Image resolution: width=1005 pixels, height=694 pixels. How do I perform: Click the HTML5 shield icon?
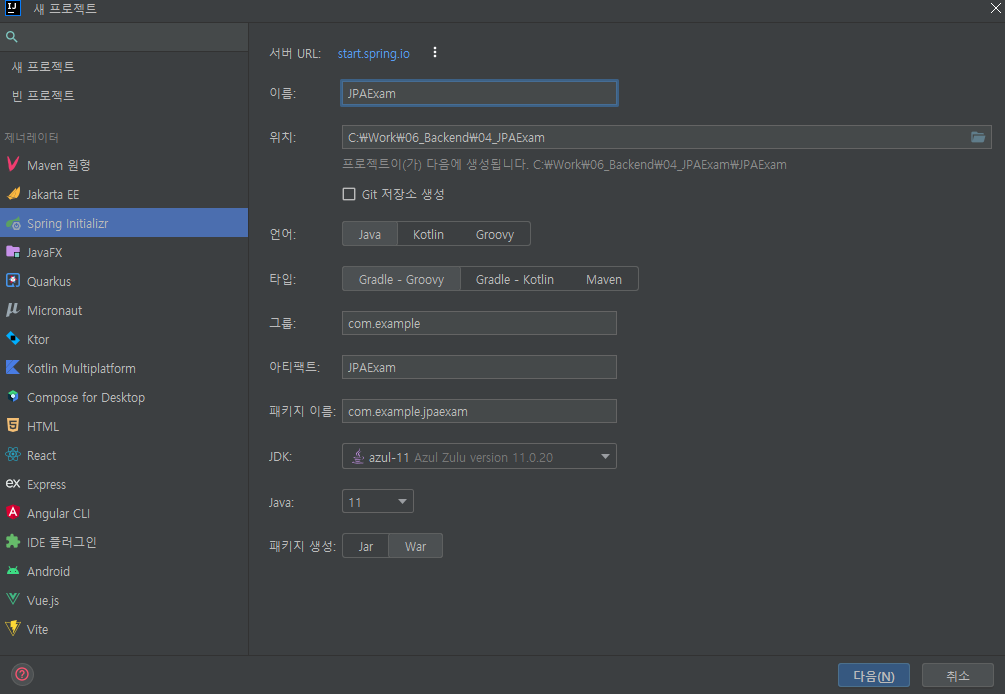pyautogui.click(x=13, y=425)
